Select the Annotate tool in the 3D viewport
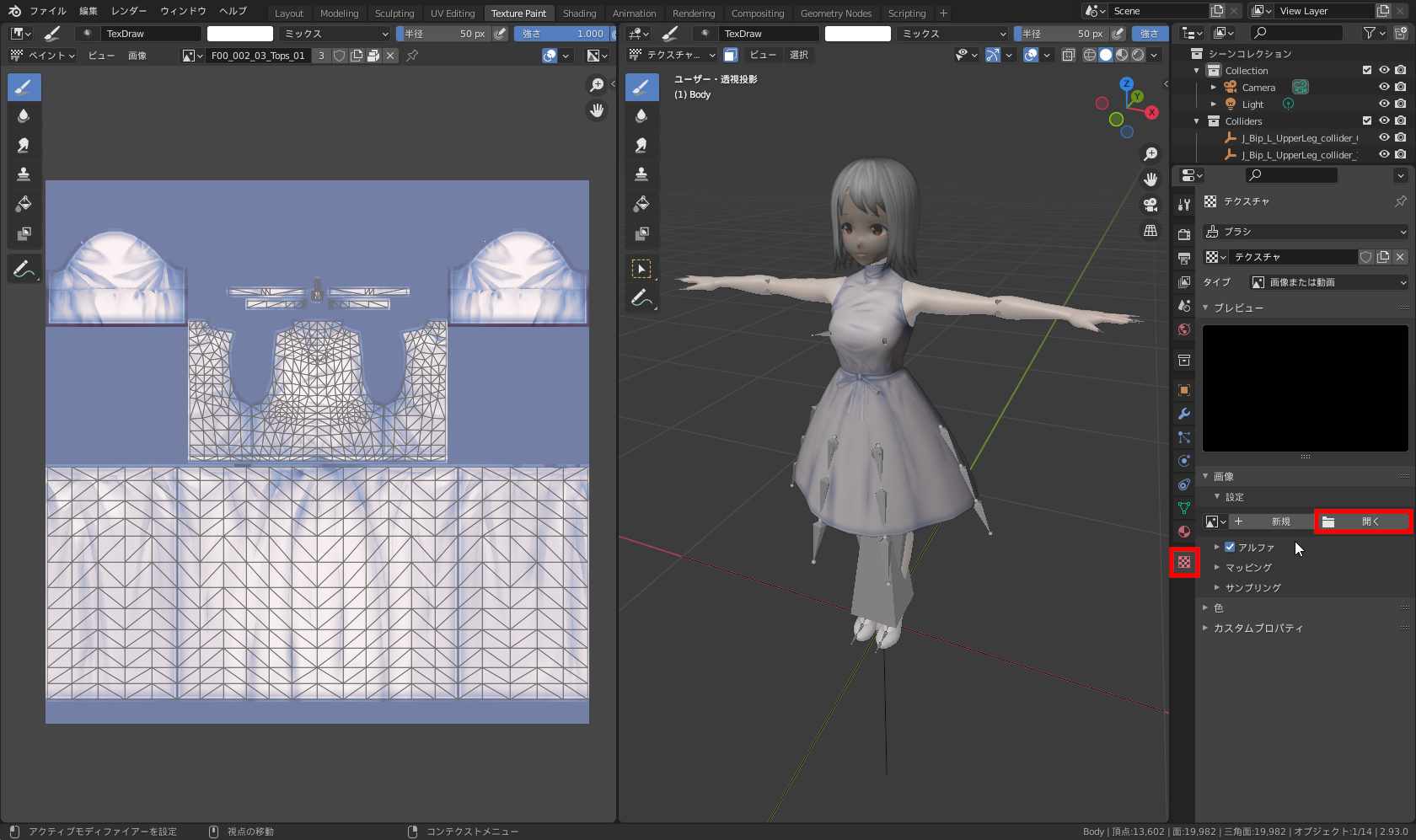Image resolution: width=1416 pixels, height=840 pixels. tap(641, 297)
